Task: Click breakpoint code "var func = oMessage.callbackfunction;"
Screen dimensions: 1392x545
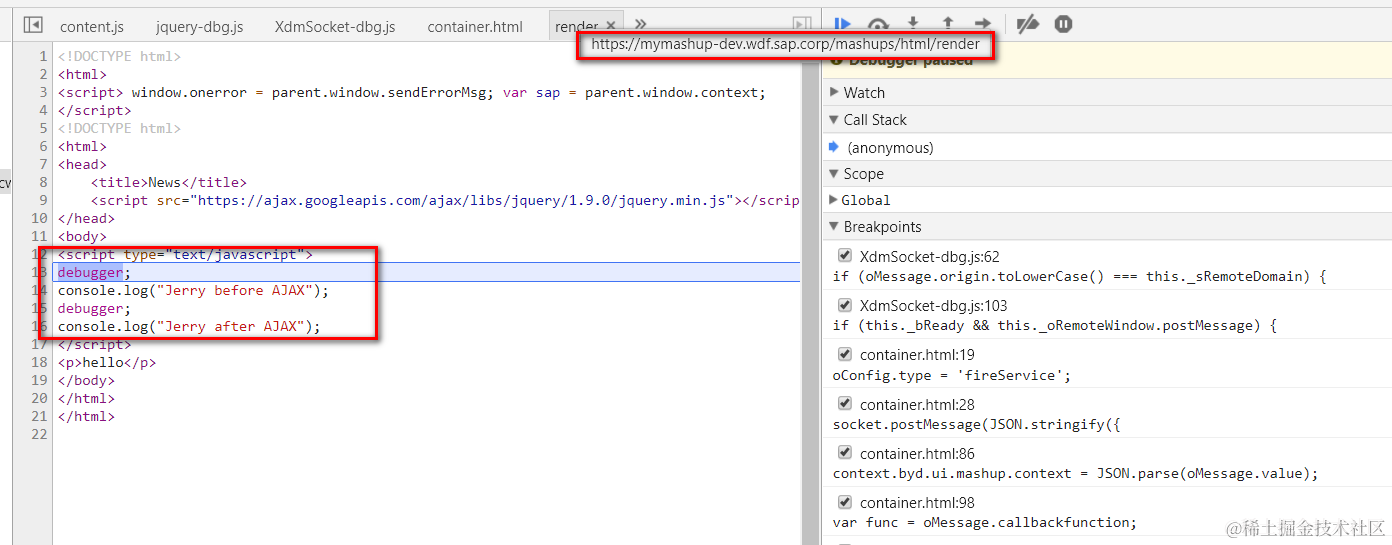Action: (985, 522)
